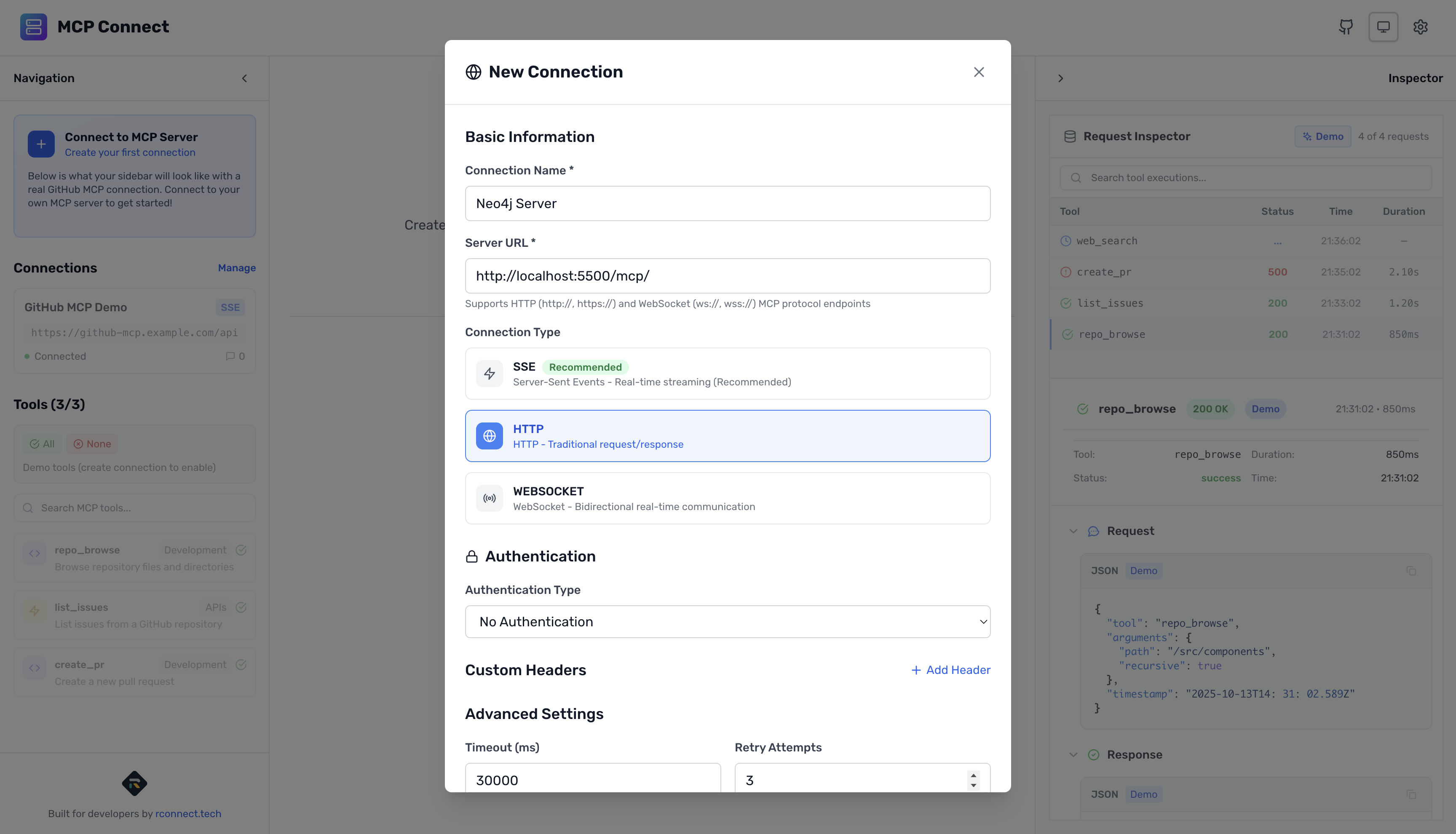Click the comment count icon on GitHub MCP Demo
The width and height of the screenshot is (1456, 834).
point(230,356)
